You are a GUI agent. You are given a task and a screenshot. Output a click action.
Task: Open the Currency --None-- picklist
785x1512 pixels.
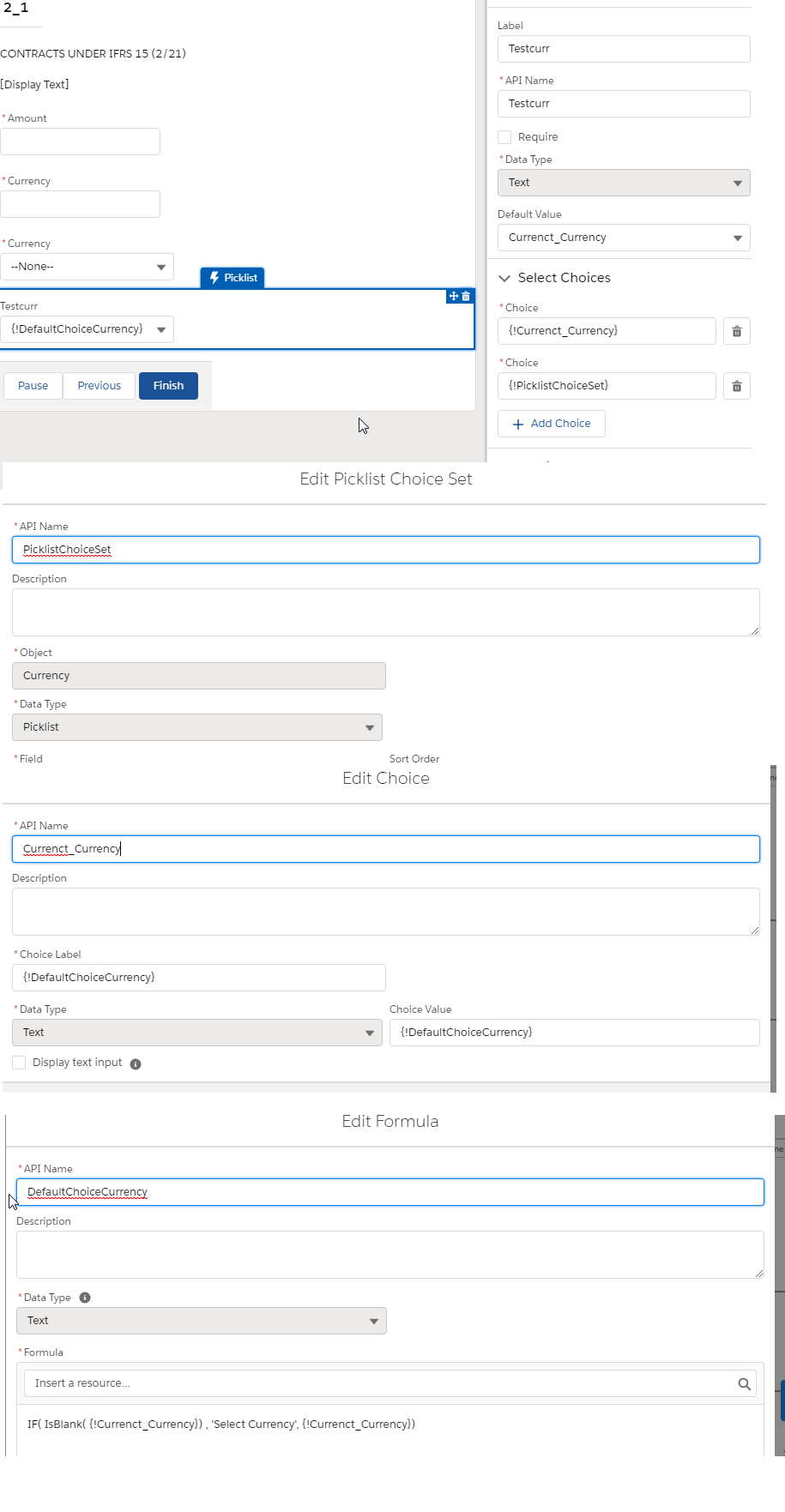87,267
